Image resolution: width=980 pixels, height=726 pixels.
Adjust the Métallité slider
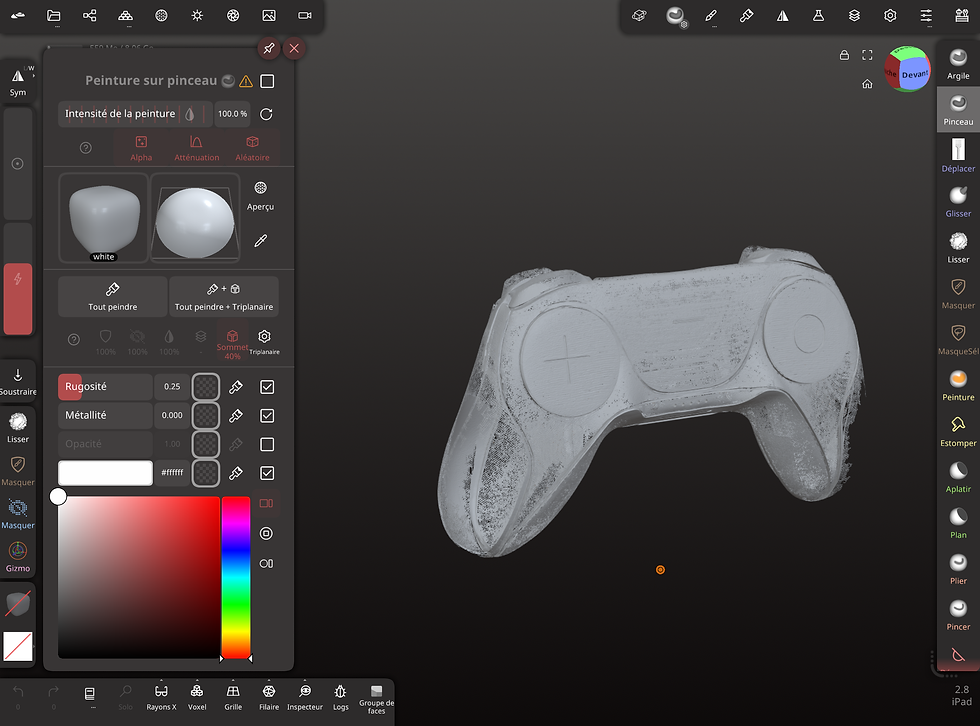(105, 415)
